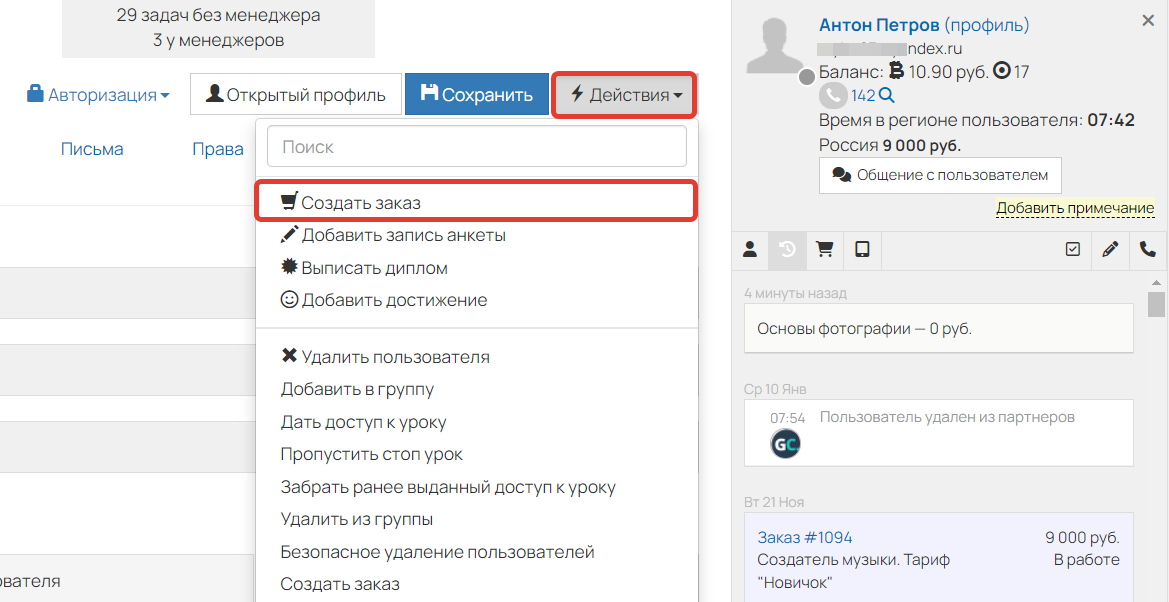Click the Создатель музыки. Тариф "Новичок" text
The width and height of the screenshot is (1169, 602).
[x=854, y=571]
